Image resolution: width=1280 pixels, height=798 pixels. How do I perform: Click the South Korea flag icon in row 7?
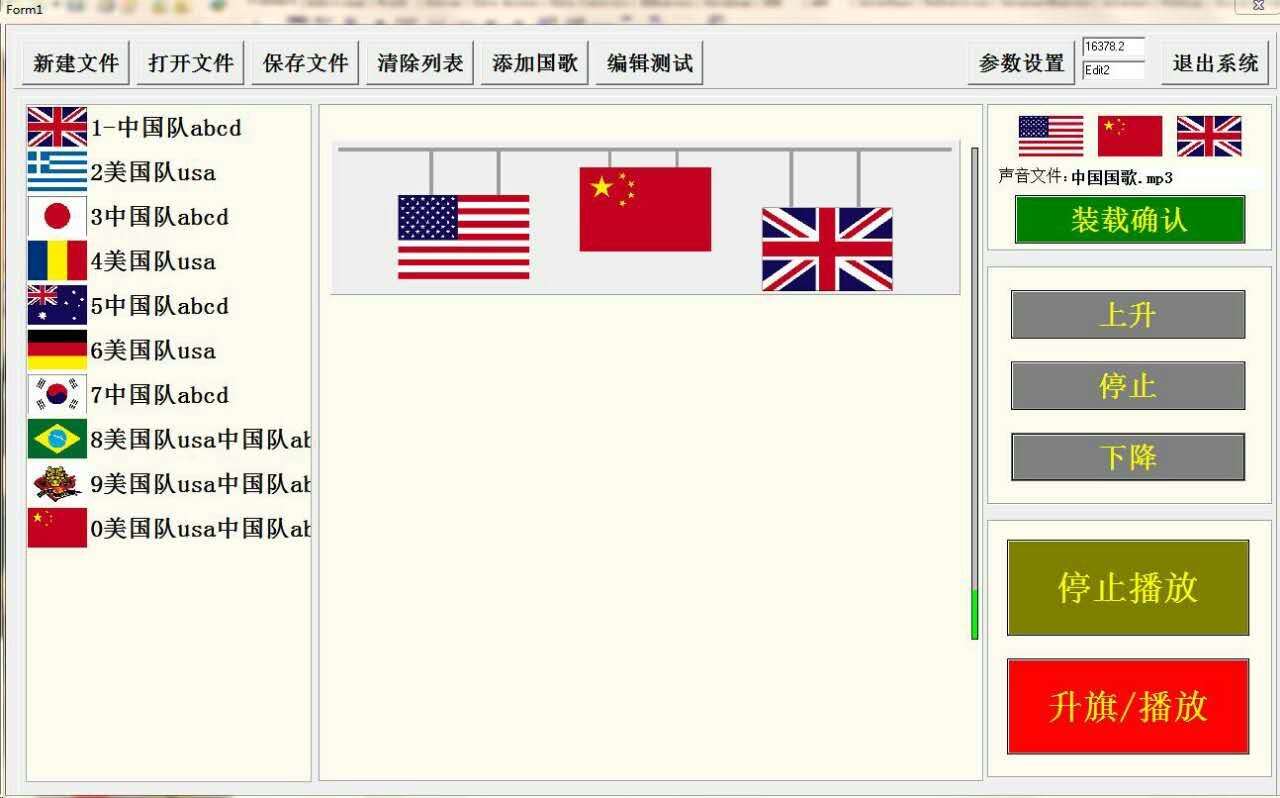pyautogui.click(x=57, y=394)
